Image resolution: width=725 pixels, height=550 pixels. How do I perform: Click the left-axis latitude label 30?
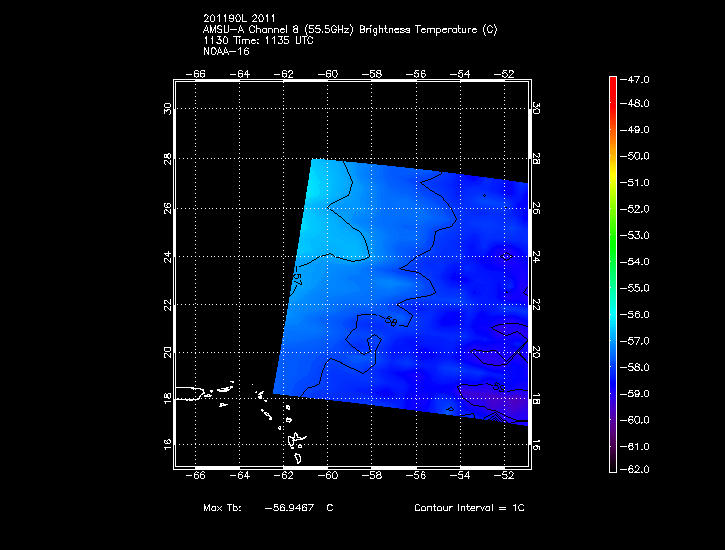[167, 109]
